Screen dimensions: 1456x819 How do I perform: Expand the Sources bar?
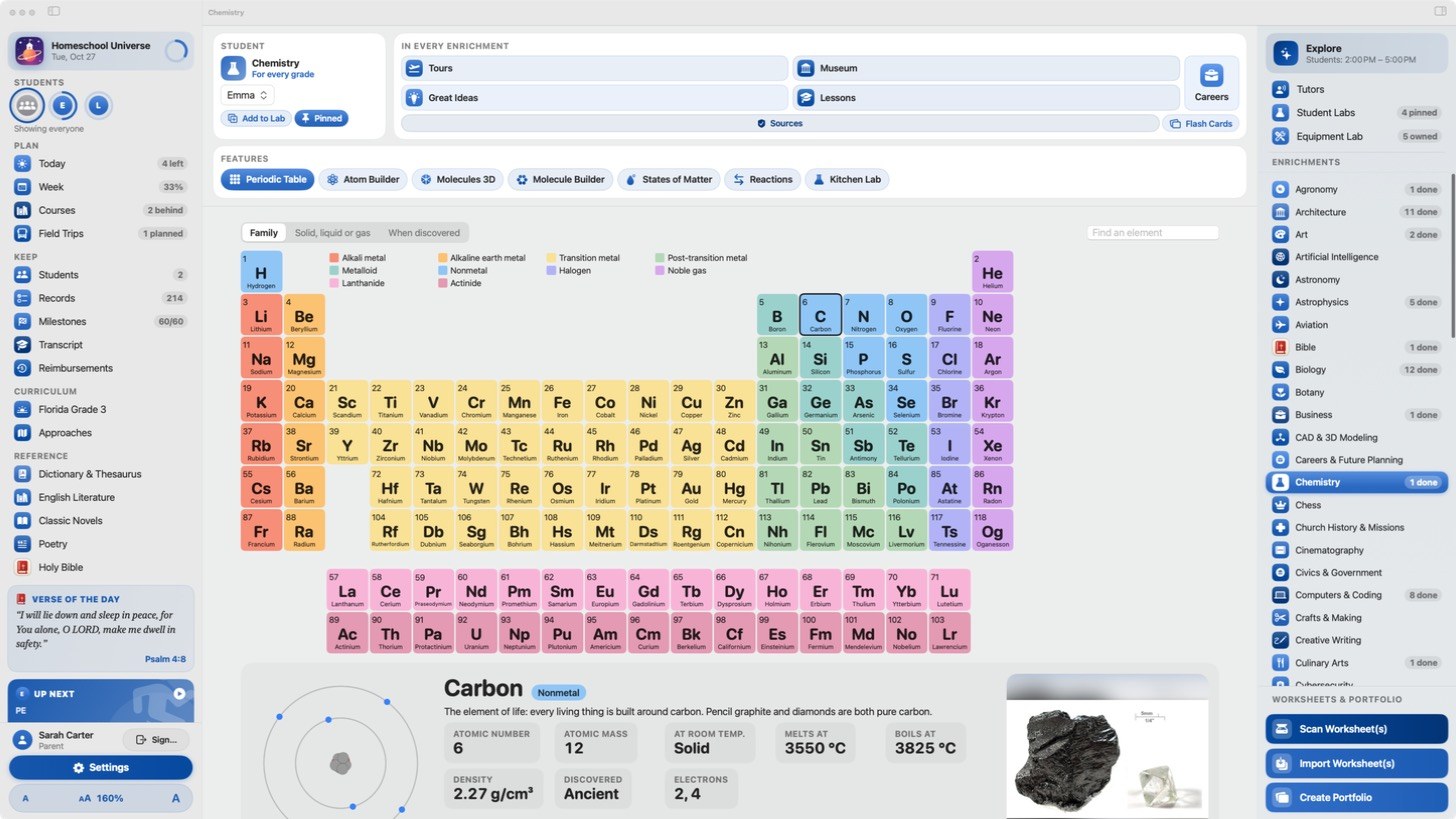[x=780, y=123]
